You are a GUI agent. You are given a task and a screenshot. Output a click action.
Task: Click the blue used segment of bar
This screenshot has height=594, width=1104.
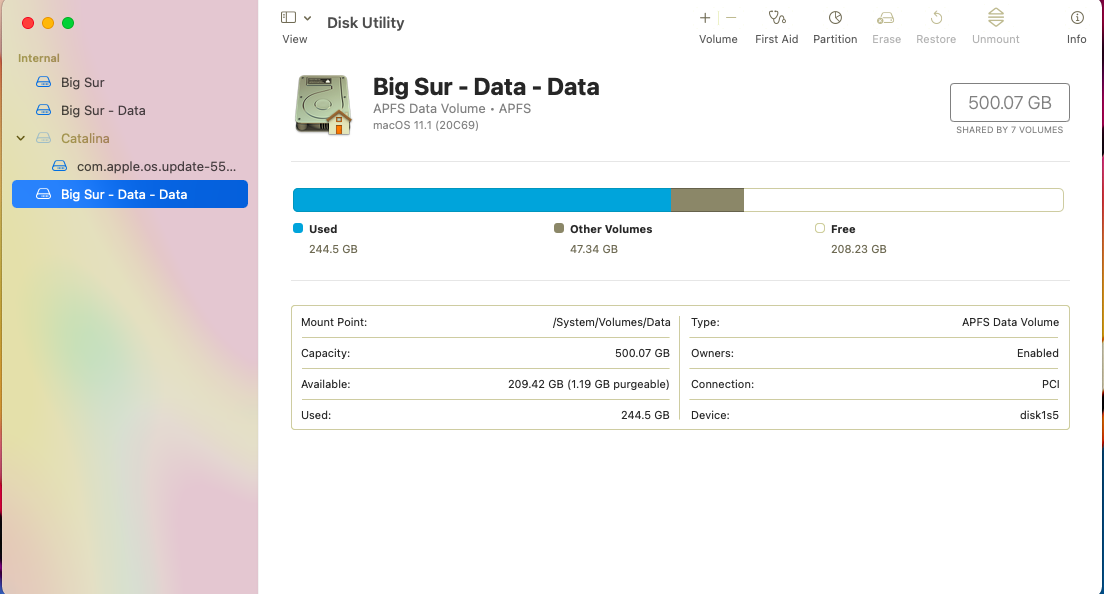click(x=482, y=200)
